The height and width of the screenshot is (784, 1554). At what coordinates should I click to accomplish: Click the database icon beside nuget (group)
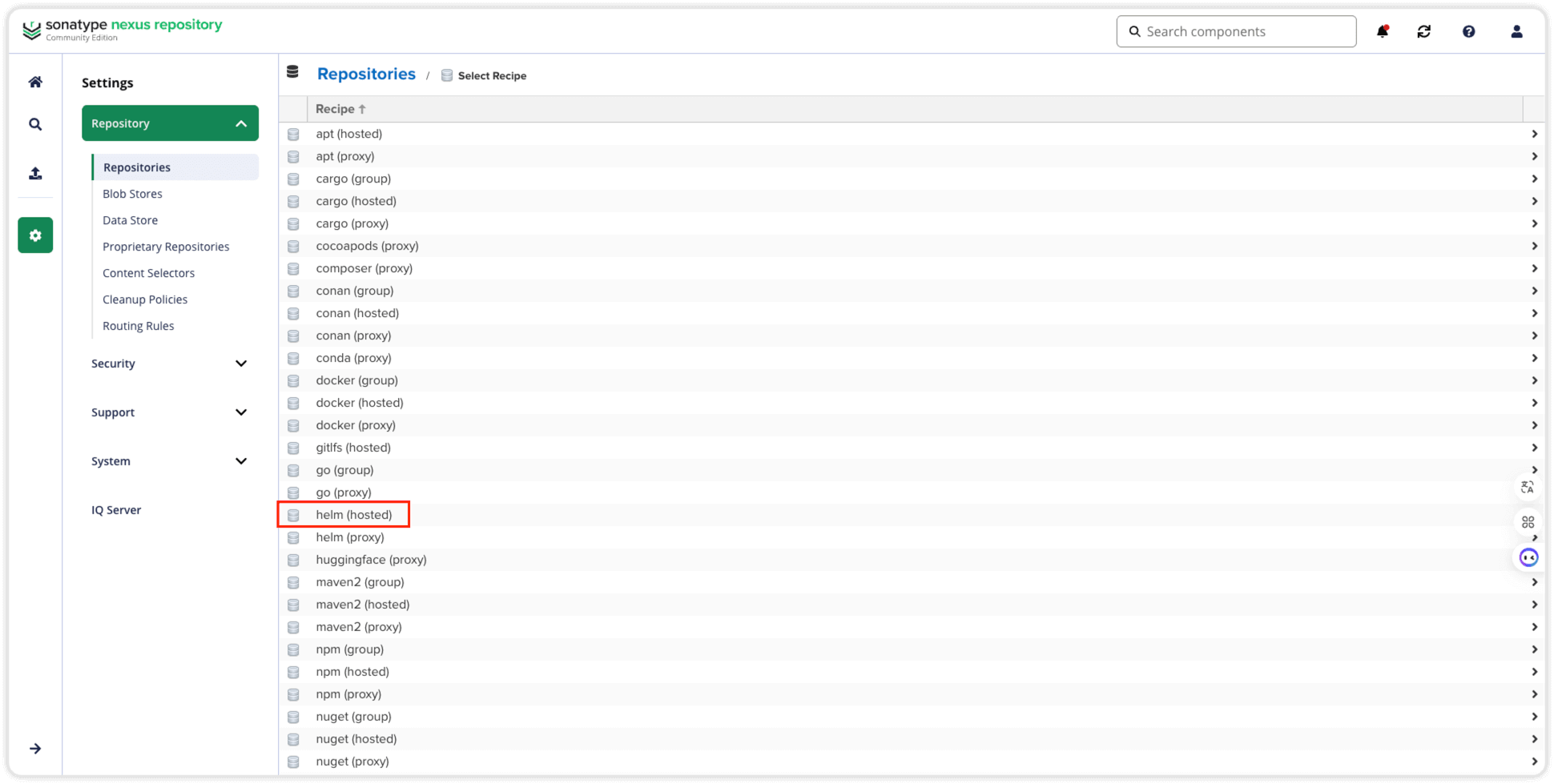(x=294, y=718)
